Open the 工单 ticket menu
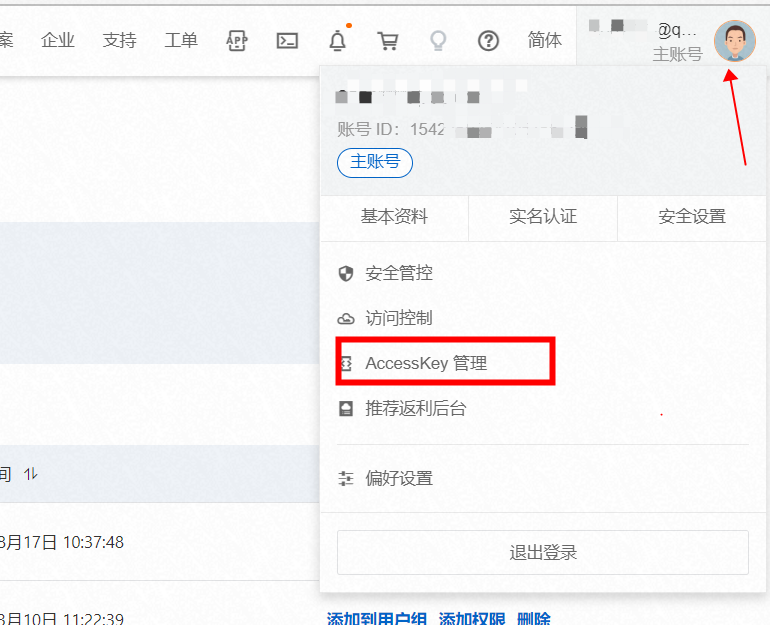The width and height of the screenshot is (770, 625). pyautogui.click(x=181, y=41)
